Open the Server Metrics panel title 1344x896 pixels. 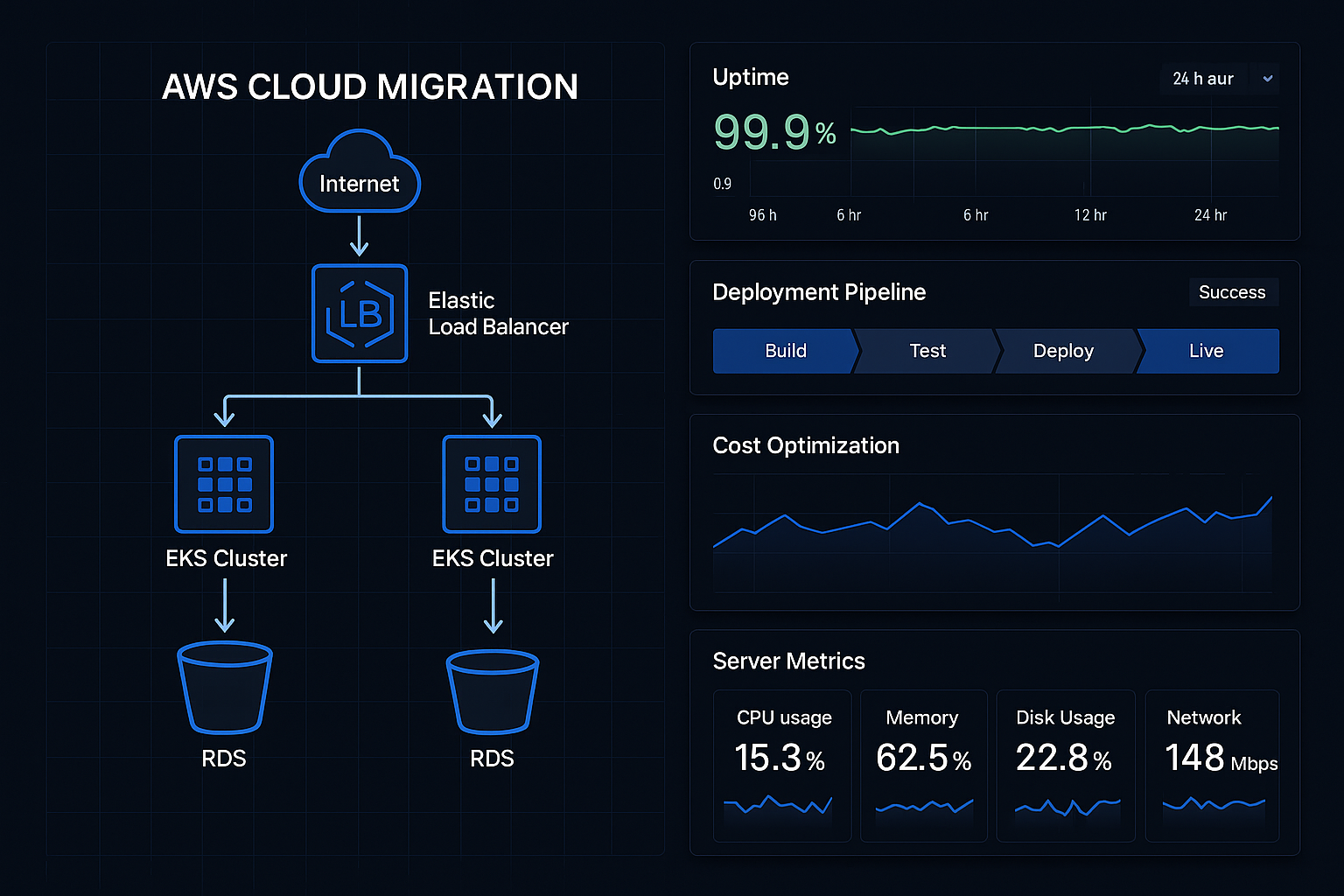[x=788, y=661]
